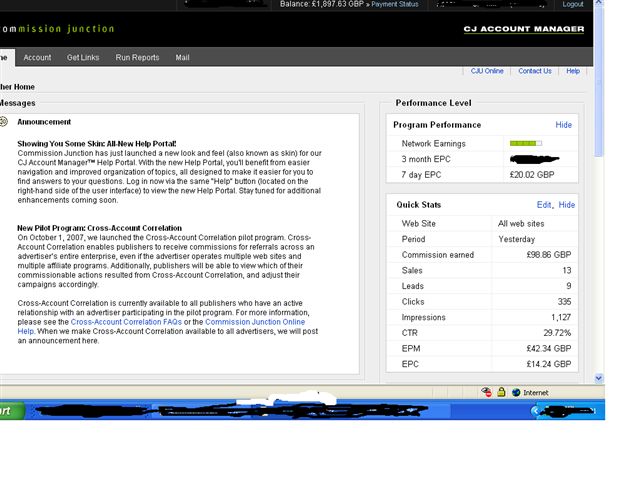This screenshot has height=480, width=640.
Task: Click the CTR value 29.72%
Action: click(557, 333)
